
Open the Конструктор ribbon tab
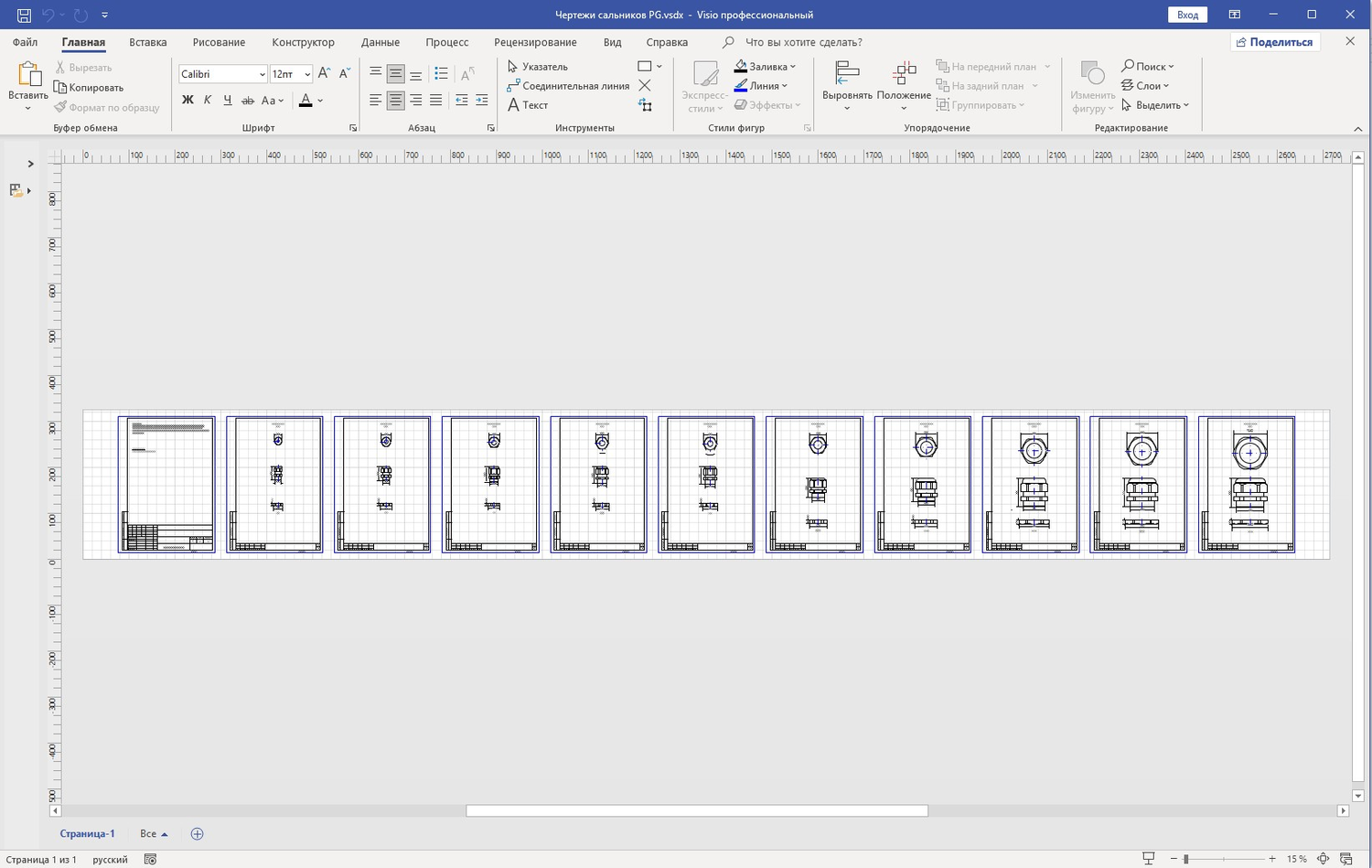pos(303,42)
